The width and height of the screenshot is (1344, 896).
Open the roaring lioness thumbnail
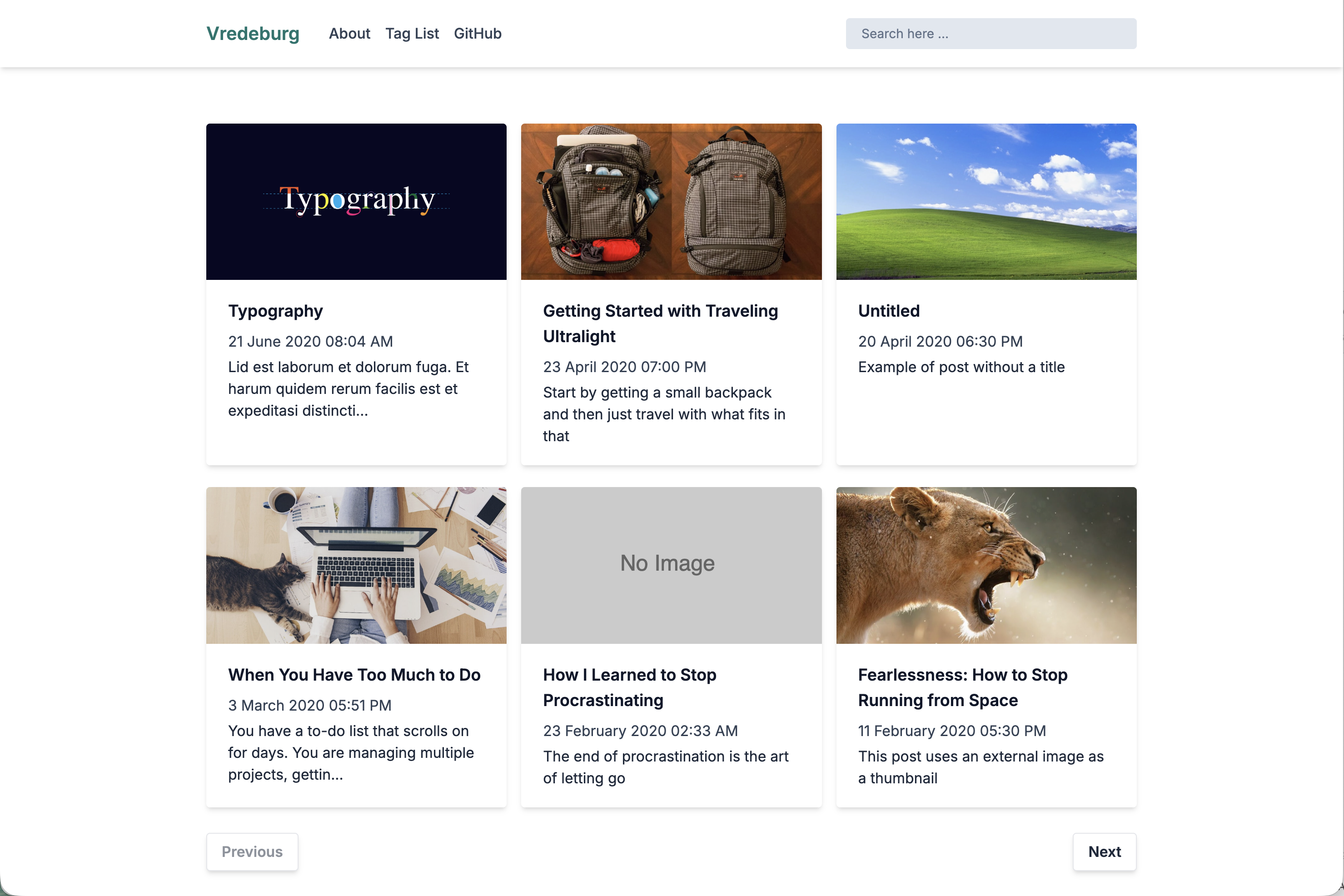(986, 565)
